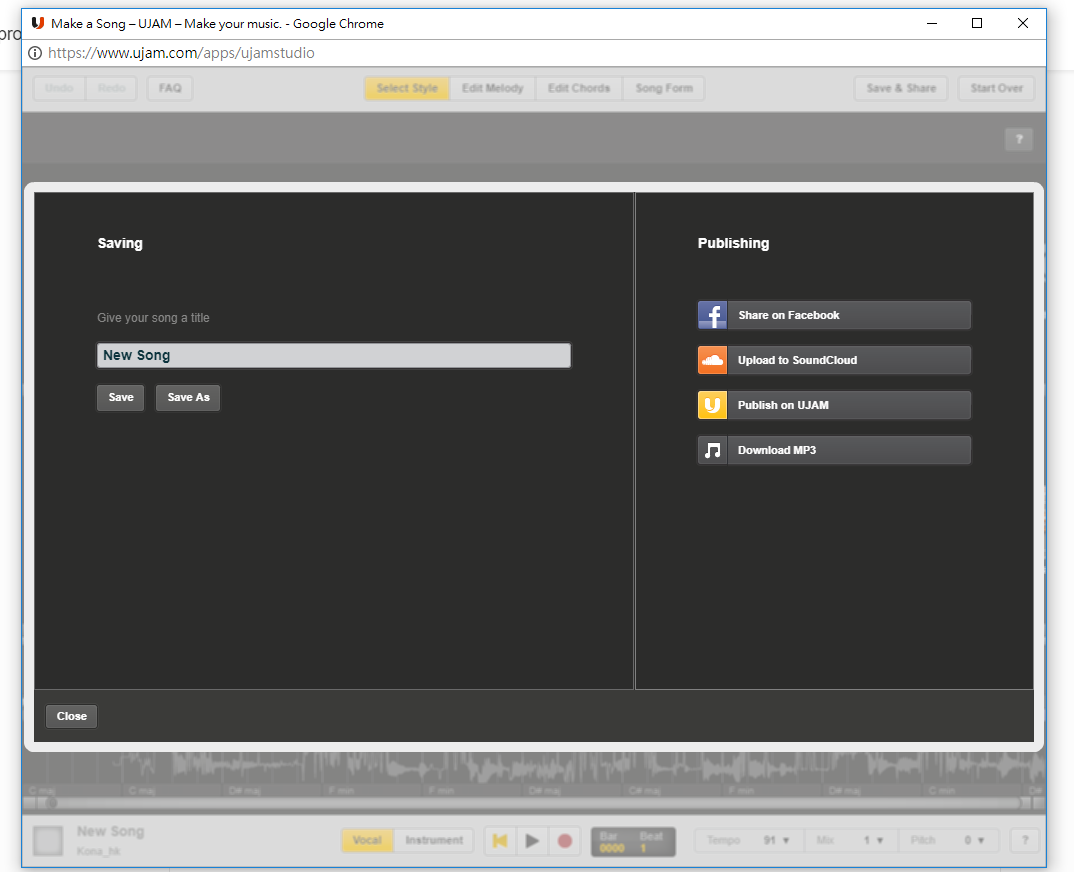Start recording with the red button

(564, 840)
